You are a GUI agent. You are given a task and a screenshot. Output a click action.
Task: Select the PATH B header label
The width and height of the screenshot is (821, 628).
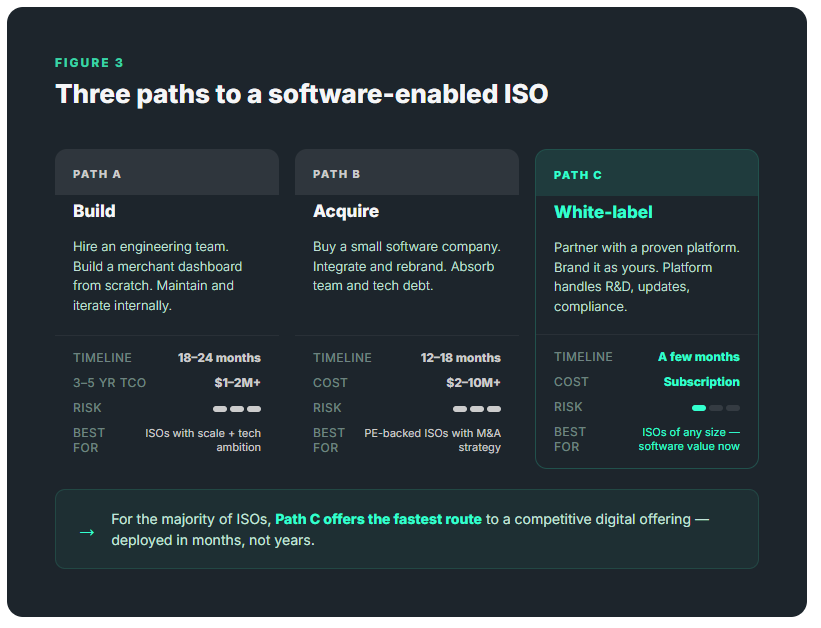337,174
